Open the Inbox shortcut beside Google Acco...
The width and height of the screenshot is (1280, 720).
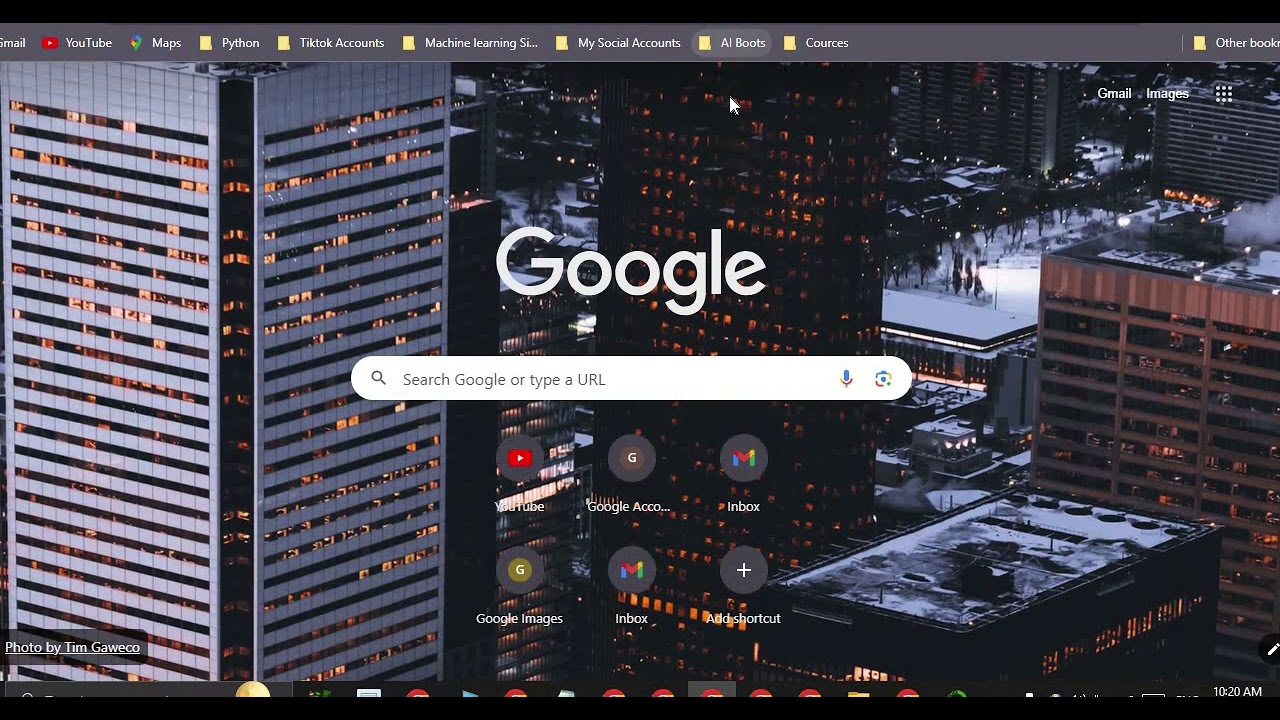tap(743, 475)
